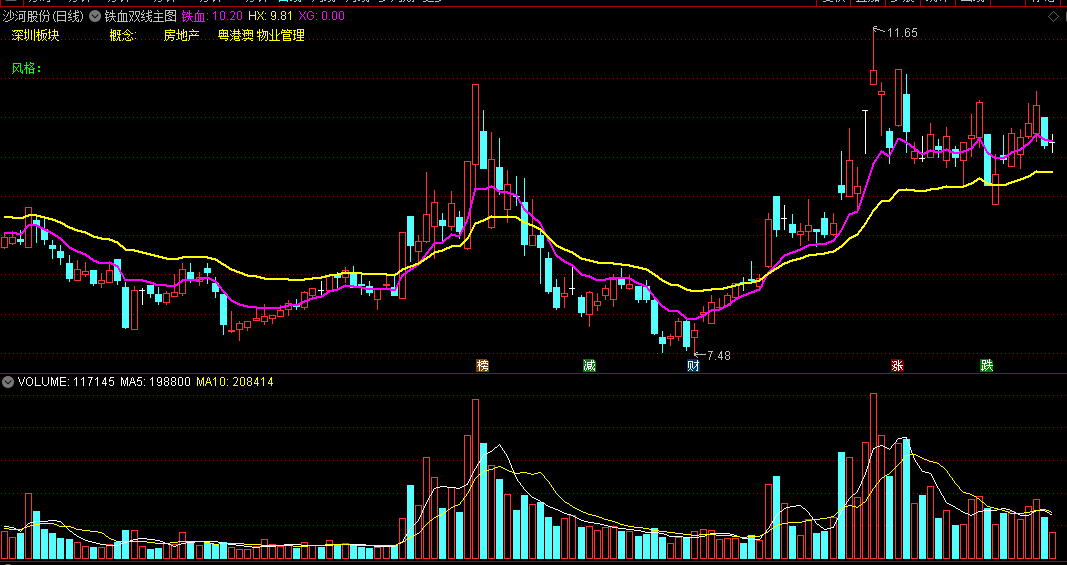1067x565 pixels.
Task: Expand the VOLUME indicator dropdown arrow
Action: coord(8,382)
